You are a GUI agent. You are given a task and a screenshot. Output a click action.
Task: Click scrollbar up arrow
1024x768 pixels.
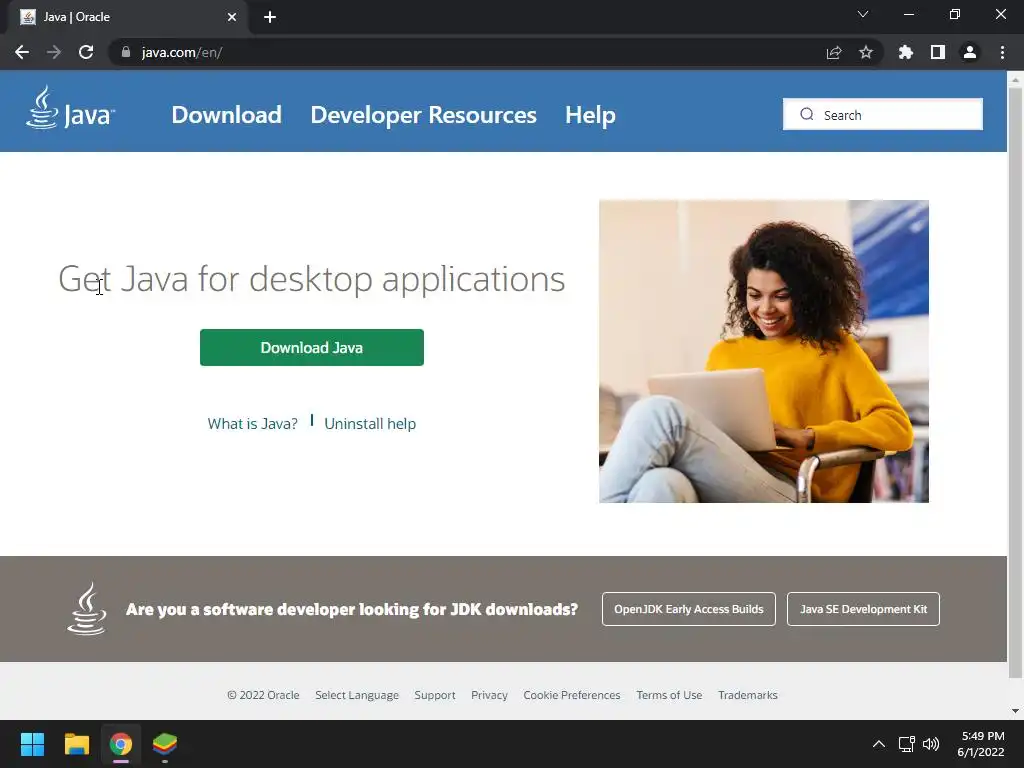coord(1016,79)
